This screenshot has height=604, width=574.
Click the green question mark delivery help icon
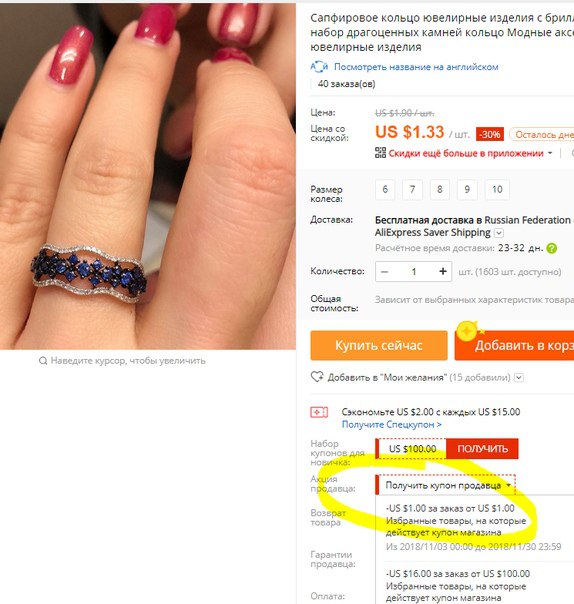552,248
